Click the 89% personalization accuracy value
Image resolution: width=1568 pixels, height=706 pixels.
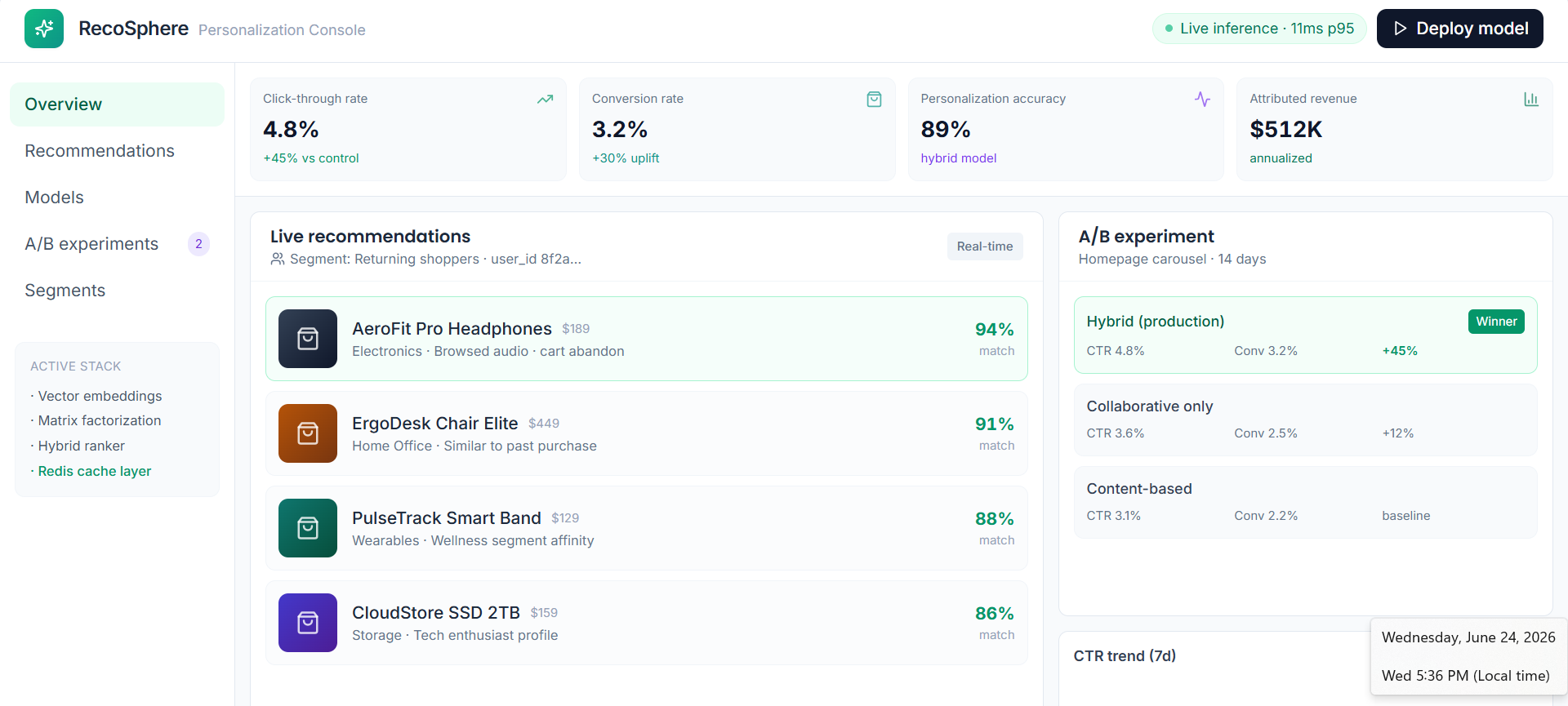[945, 130]
